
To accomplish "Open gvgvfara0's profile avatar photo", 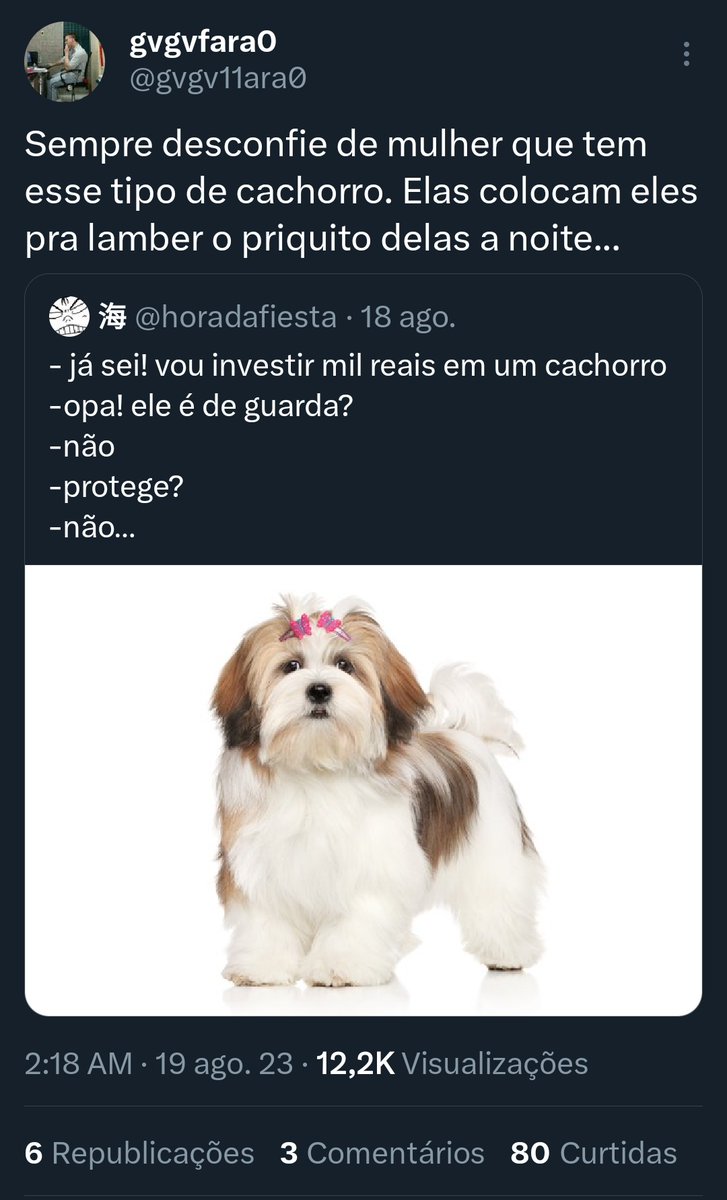I will click(64, 62).
